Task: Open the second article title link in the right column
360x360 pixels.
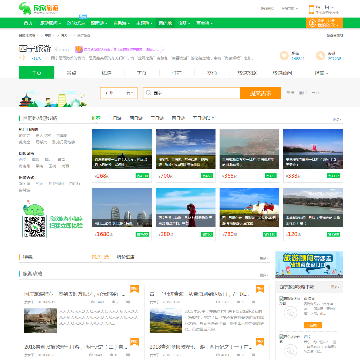Action: (x=199, y=294)
